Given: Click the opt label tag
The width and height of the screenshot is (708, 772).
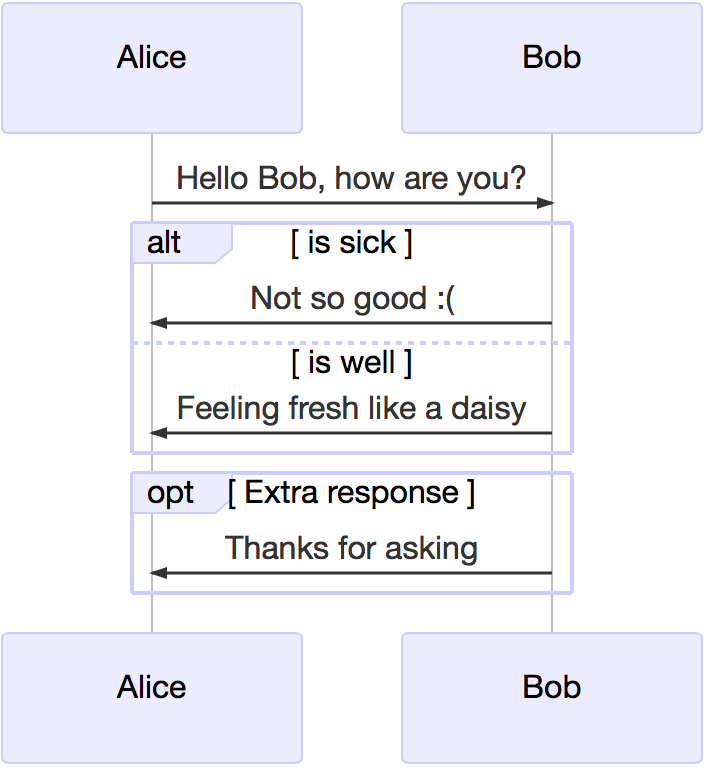Looking at the screenshot, I should pos(182,493).
